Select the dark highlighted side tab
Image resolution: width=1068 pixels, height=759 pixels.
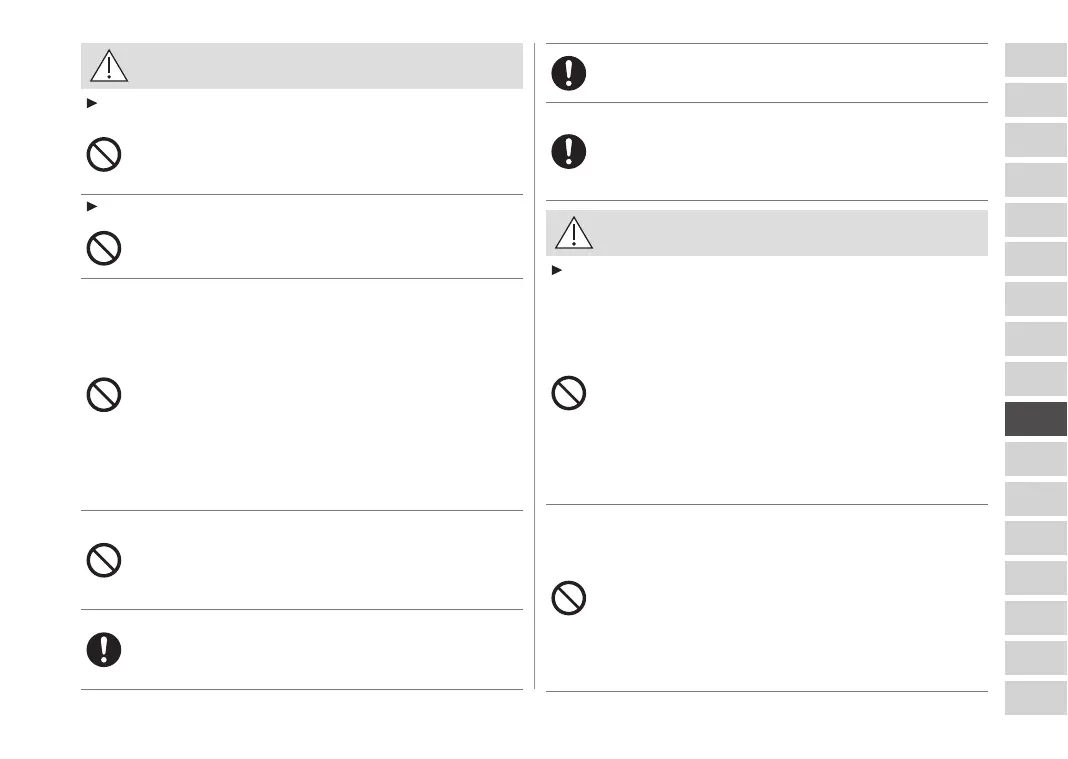tap(1036, 419)
